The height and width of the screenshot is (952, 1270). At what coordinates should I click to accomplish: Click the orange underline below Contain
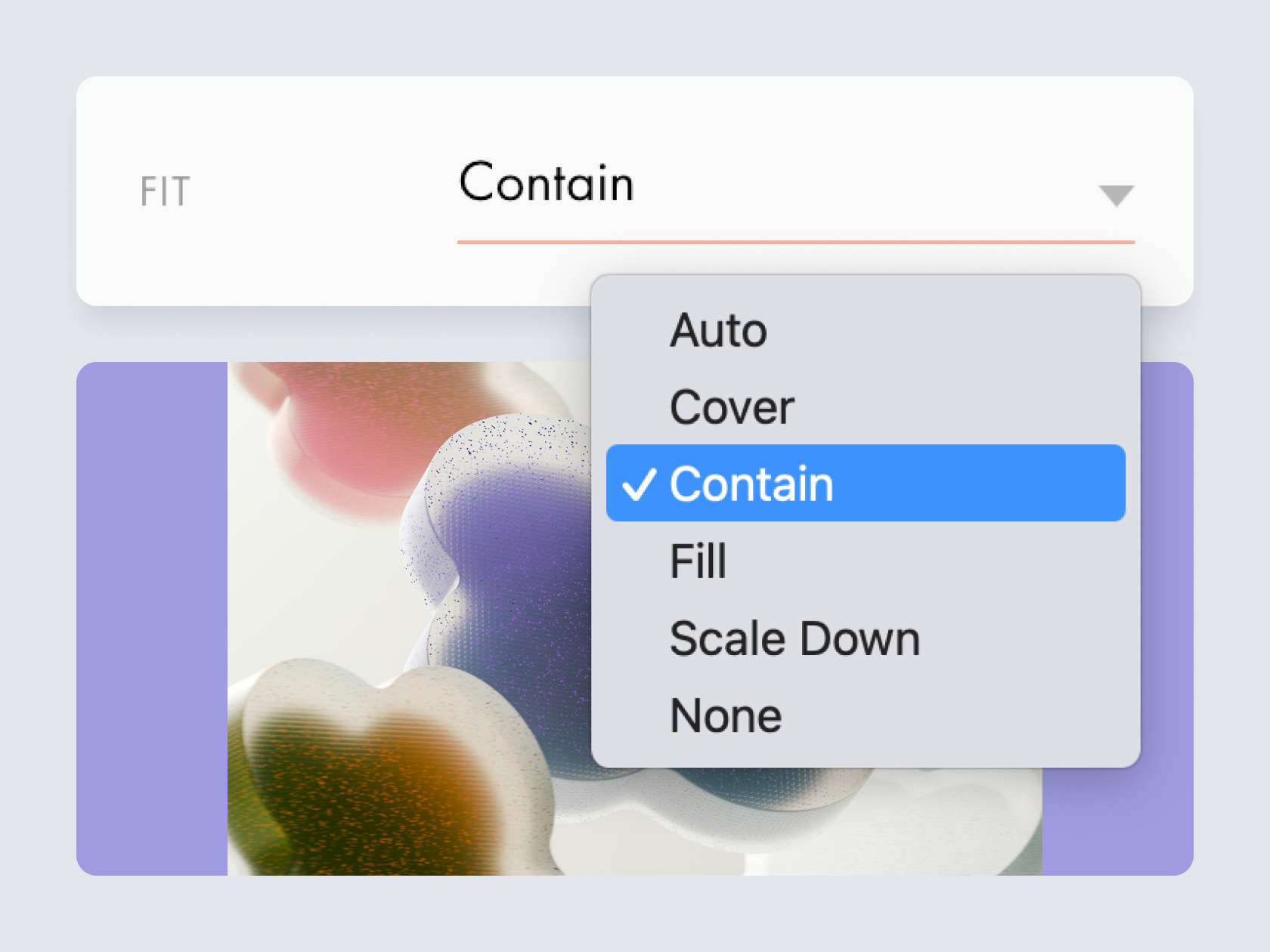click(x=796, y=242)
